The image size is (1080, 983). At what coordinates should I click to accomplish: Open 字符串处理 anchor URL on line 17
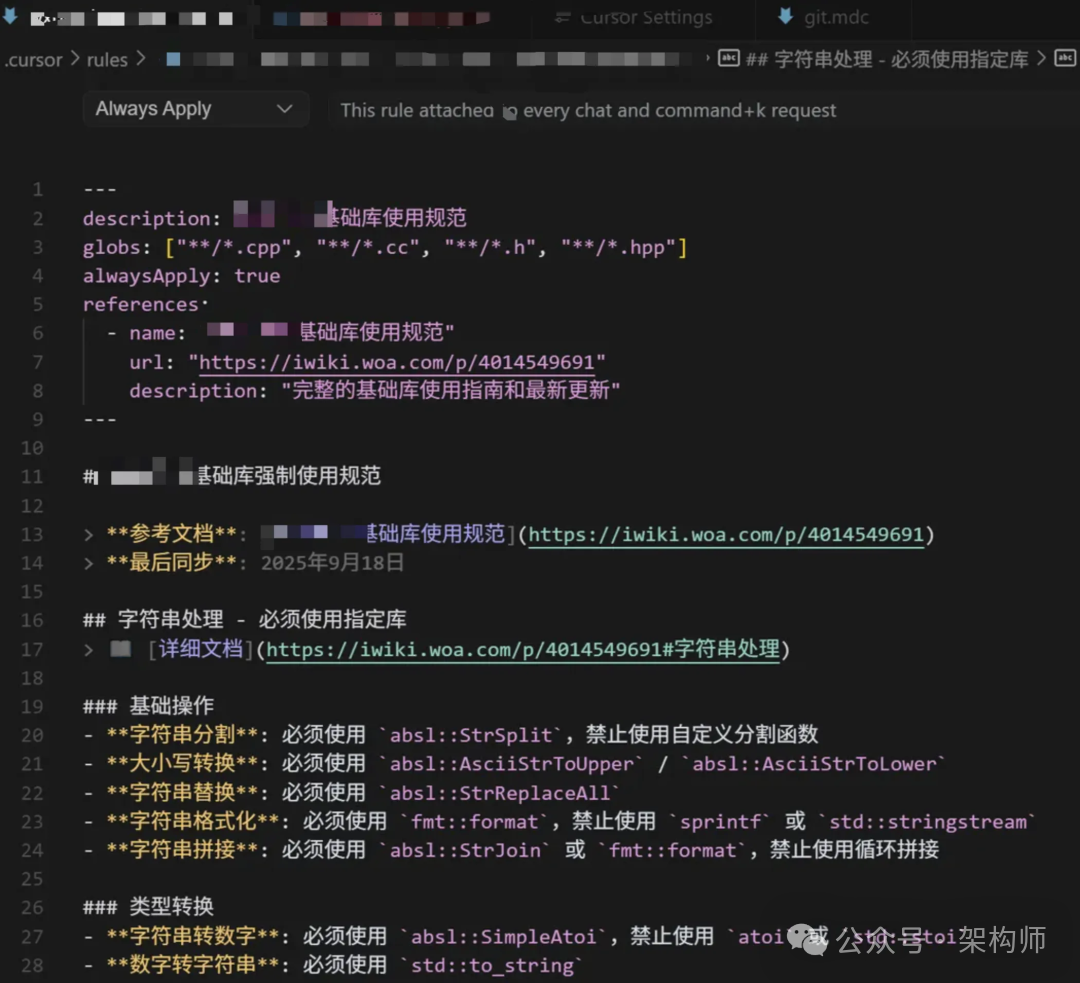point(523,649)
